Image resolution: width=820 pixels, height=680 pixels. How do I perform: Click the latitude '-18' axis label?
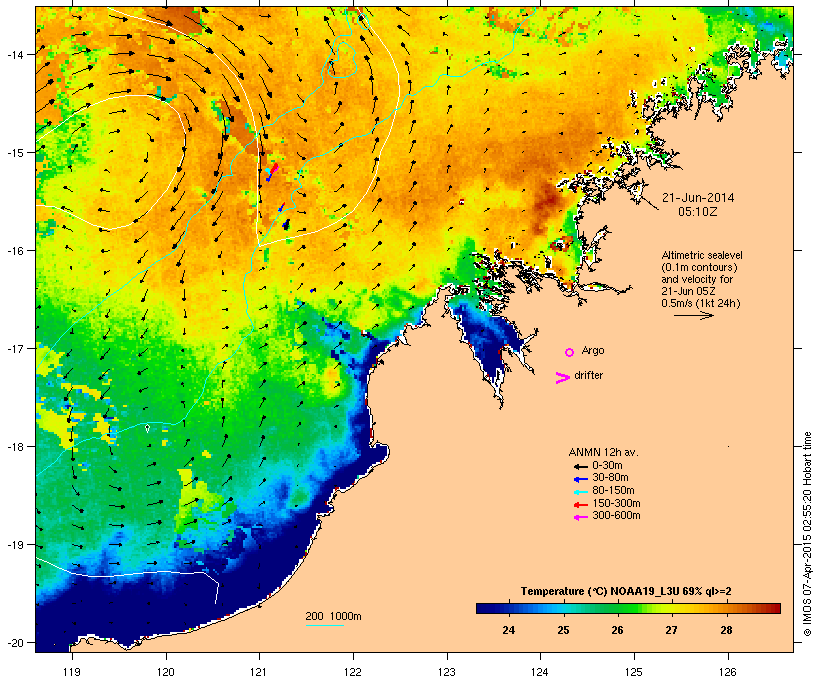(14, 447)
